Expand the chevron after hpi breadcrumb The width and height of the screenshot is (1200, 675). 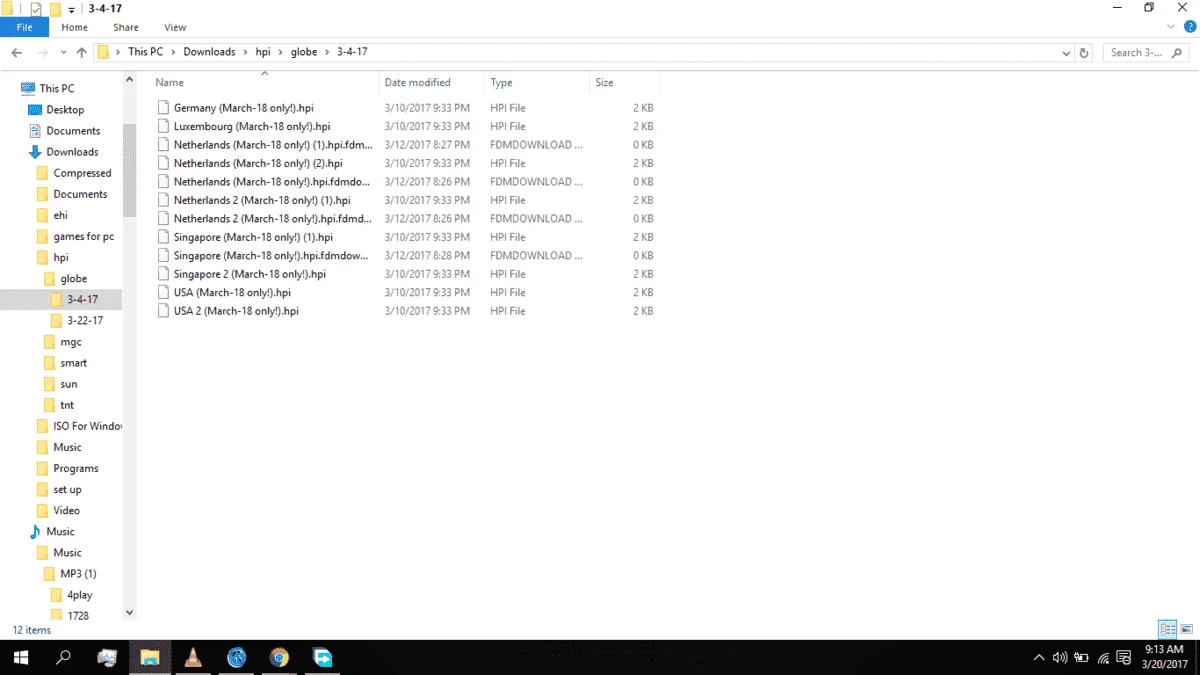click(281, 52)
